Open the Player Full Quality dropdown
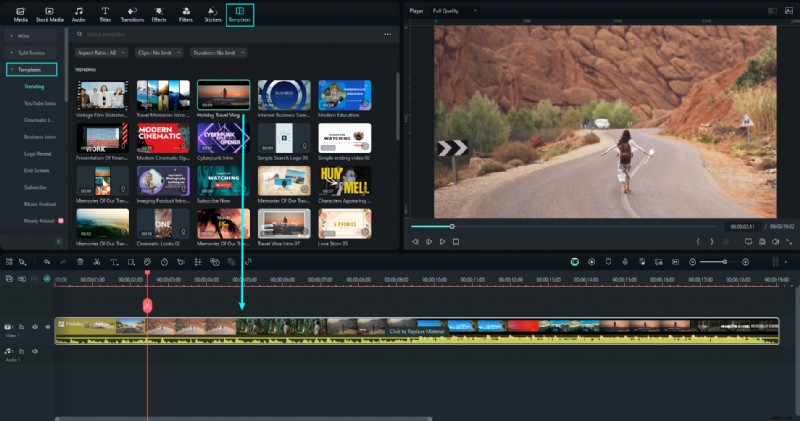This screenshot has height=421, width=800. 455,11
